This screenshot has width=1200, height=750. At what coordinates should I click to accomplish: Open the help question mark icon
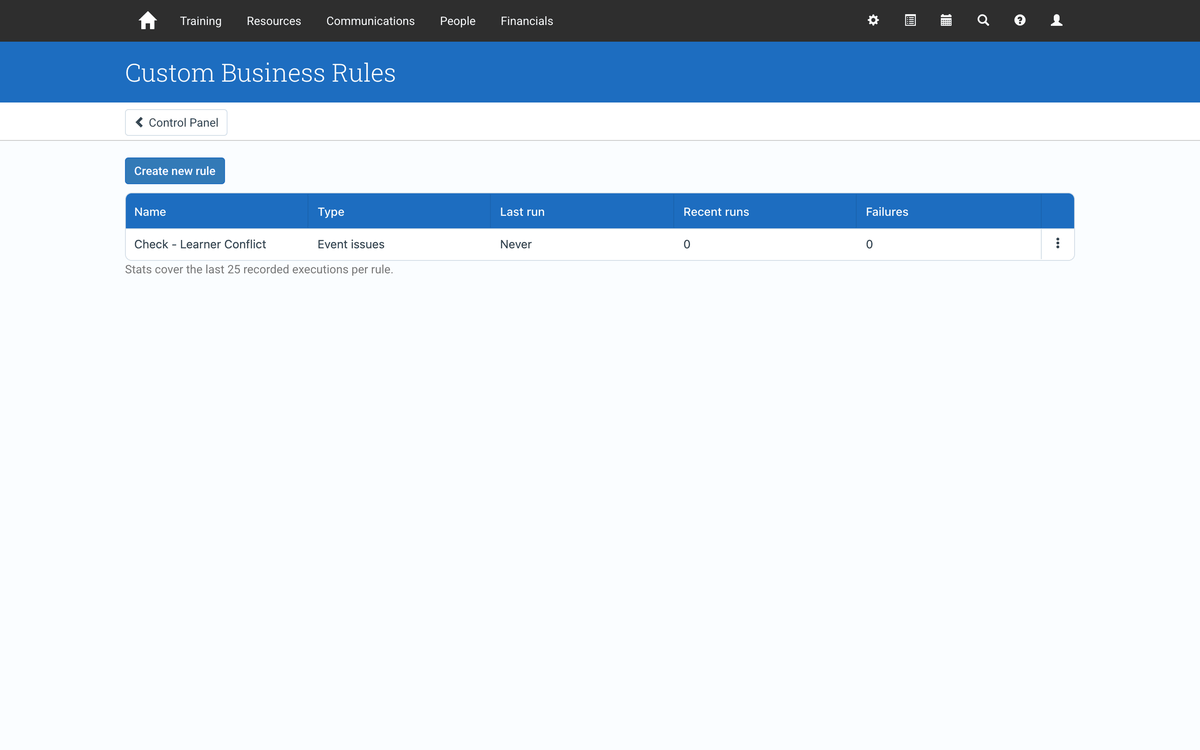pyautogui.click(x=1020, y=20)
